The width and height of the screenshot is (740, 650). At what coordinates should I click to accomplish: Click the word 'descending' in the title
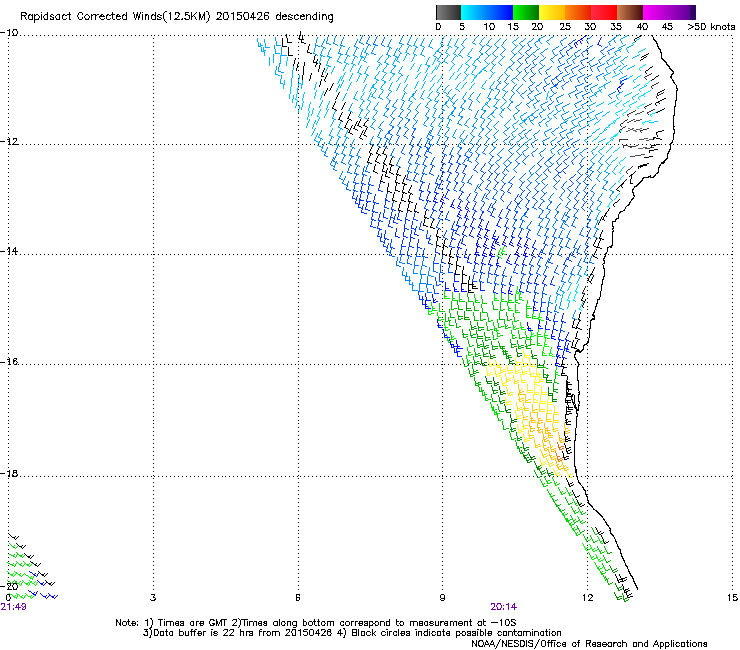click(304, 17)
